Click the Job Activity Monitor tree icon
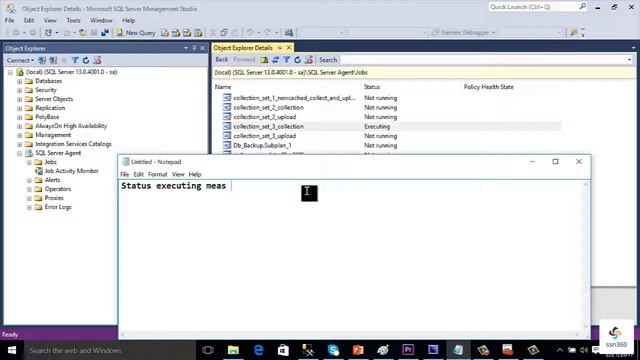Screen dimensions: 640x360 [x=39, y=171]
